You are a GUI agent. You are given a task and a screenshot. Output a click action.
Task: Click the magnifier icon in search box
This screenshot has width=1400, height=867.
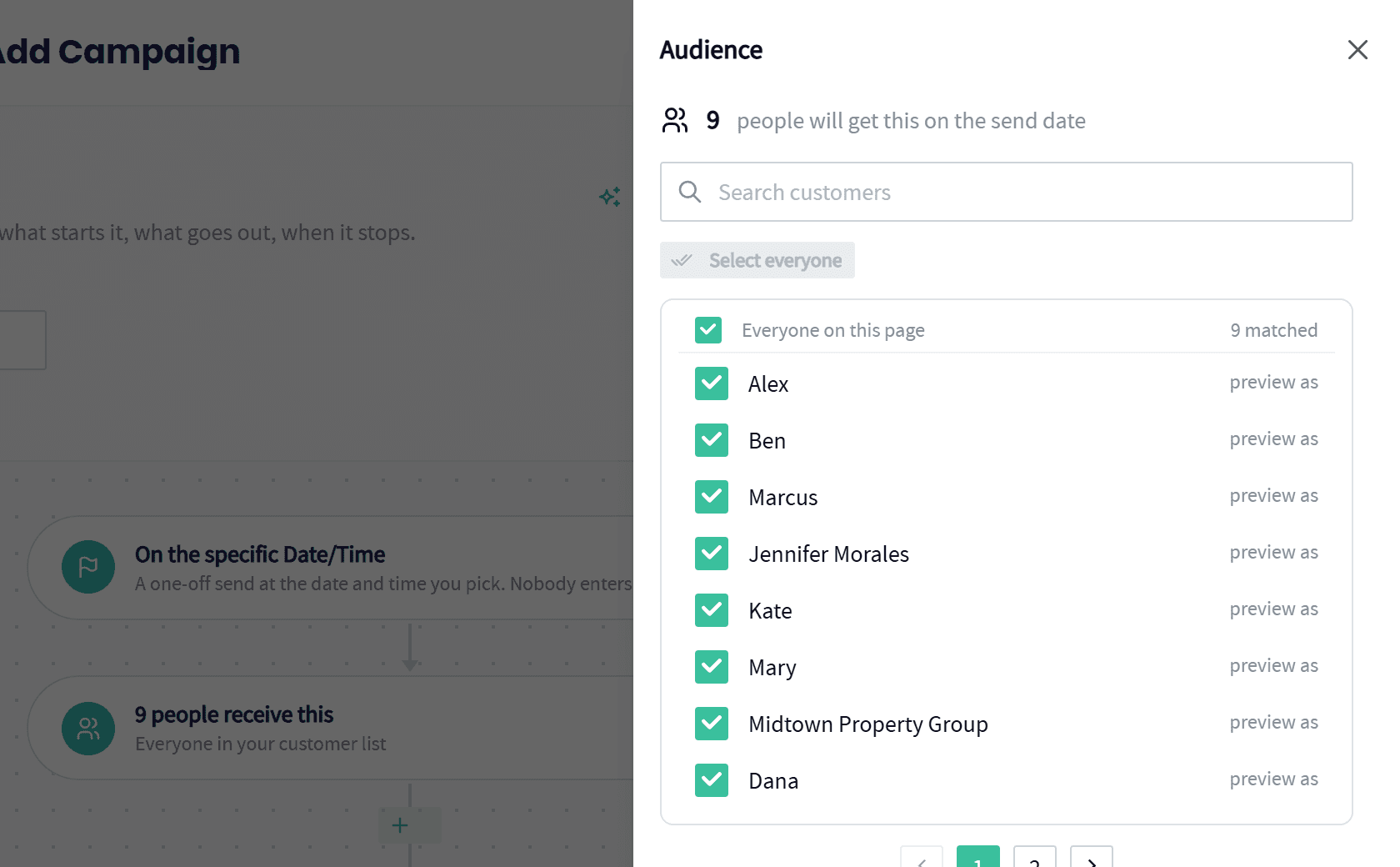[690, 192]
